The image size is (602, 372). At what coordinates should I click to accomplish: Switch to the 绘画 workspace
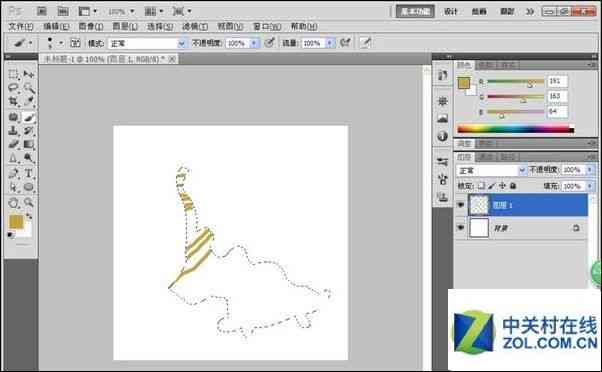click(x=479, y=12)
